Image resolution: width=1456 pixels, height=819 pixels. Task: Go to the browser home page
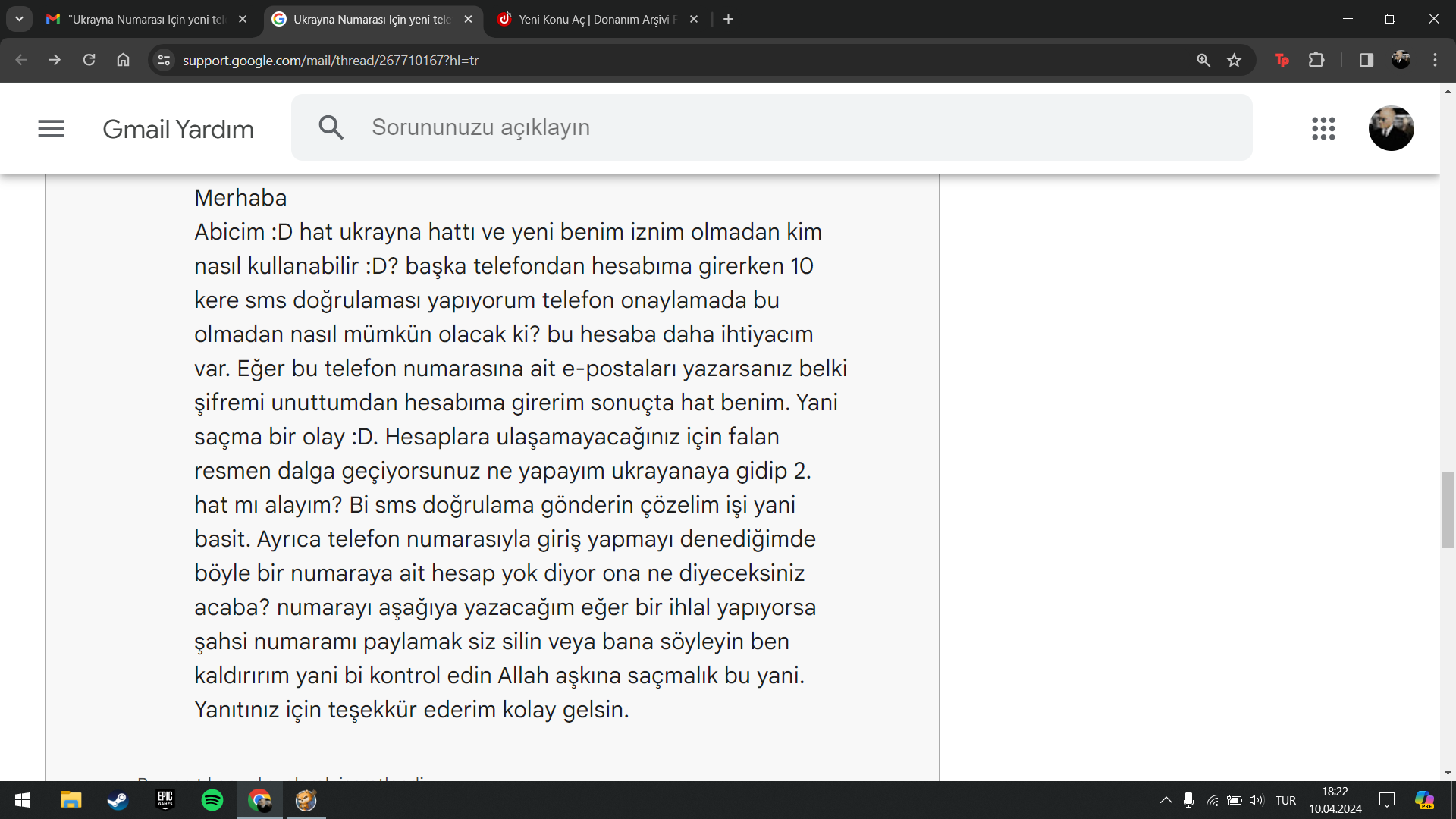[x=123, y=60]
